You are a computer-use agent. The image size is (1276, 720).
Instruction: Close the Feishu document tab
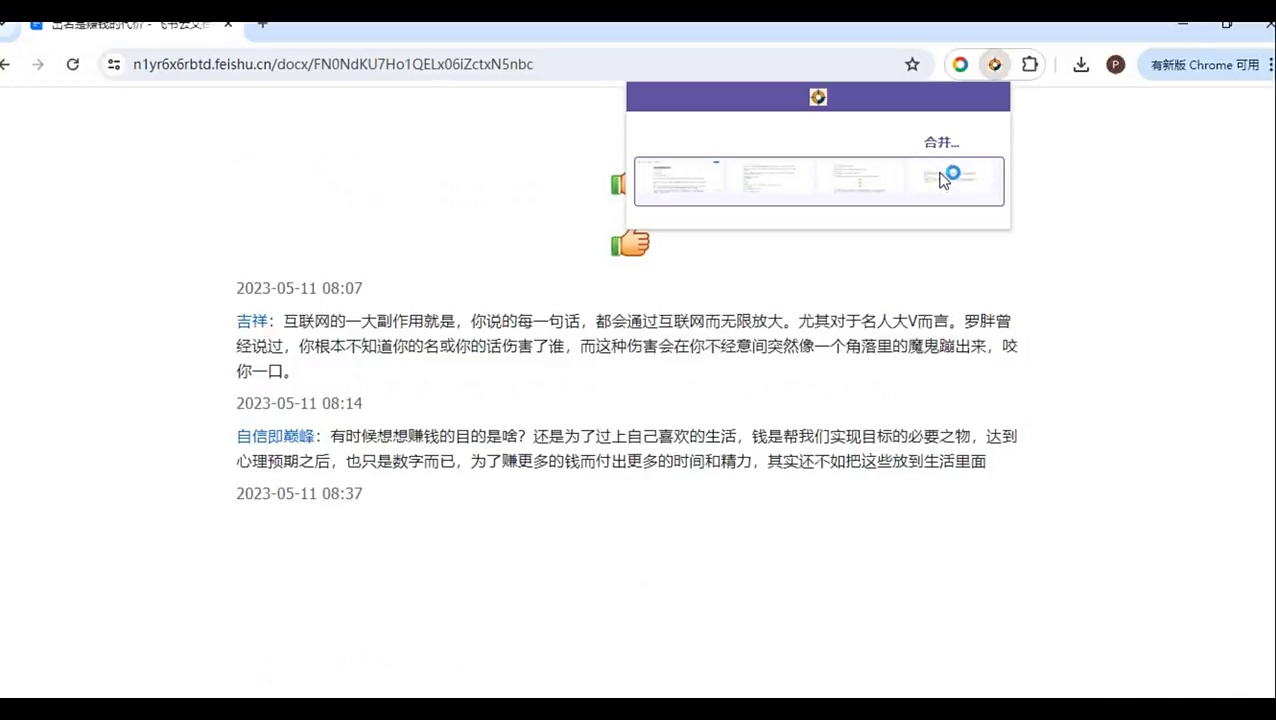pyautogui.click(x=229, y=24)
